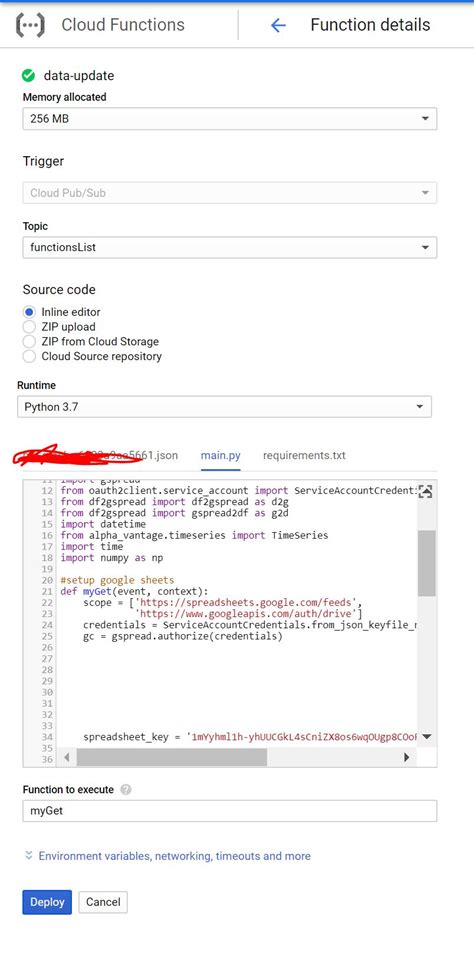
Task: Click the editor's horizontal scroll left arrow
Action: point(67,757)
